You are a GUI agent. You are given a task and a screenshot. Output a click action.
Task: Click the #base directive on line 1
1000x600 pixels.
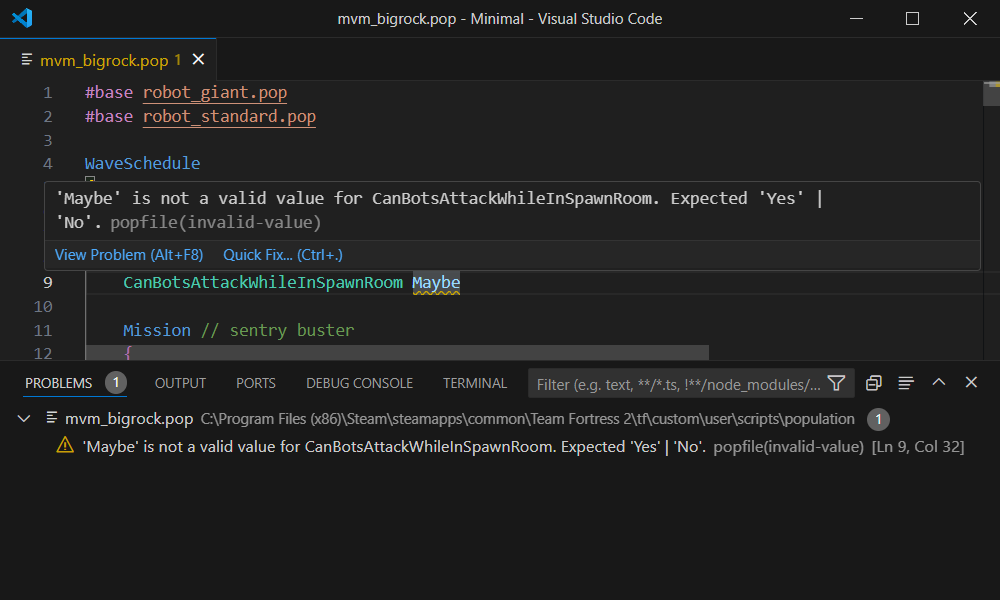click(109, 92)
